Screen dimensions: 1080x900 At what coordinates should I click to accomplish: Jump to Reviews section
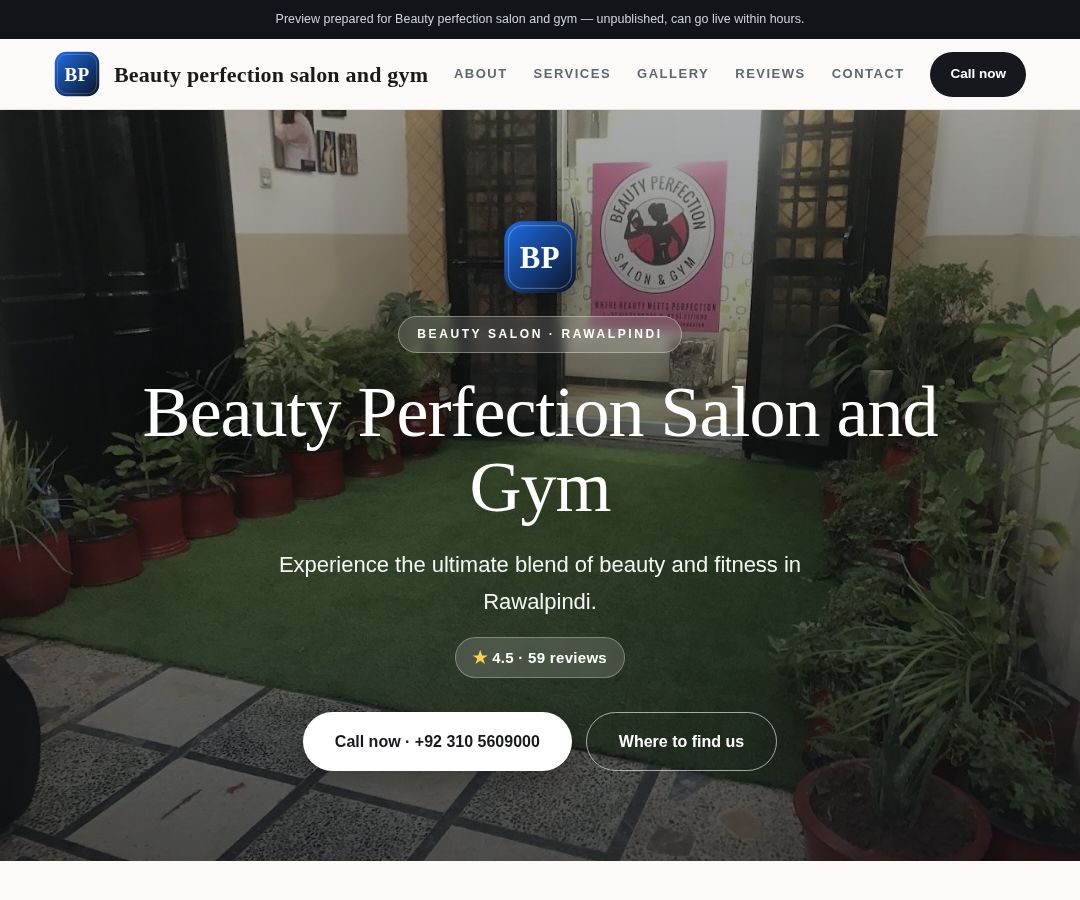(769, 74)
